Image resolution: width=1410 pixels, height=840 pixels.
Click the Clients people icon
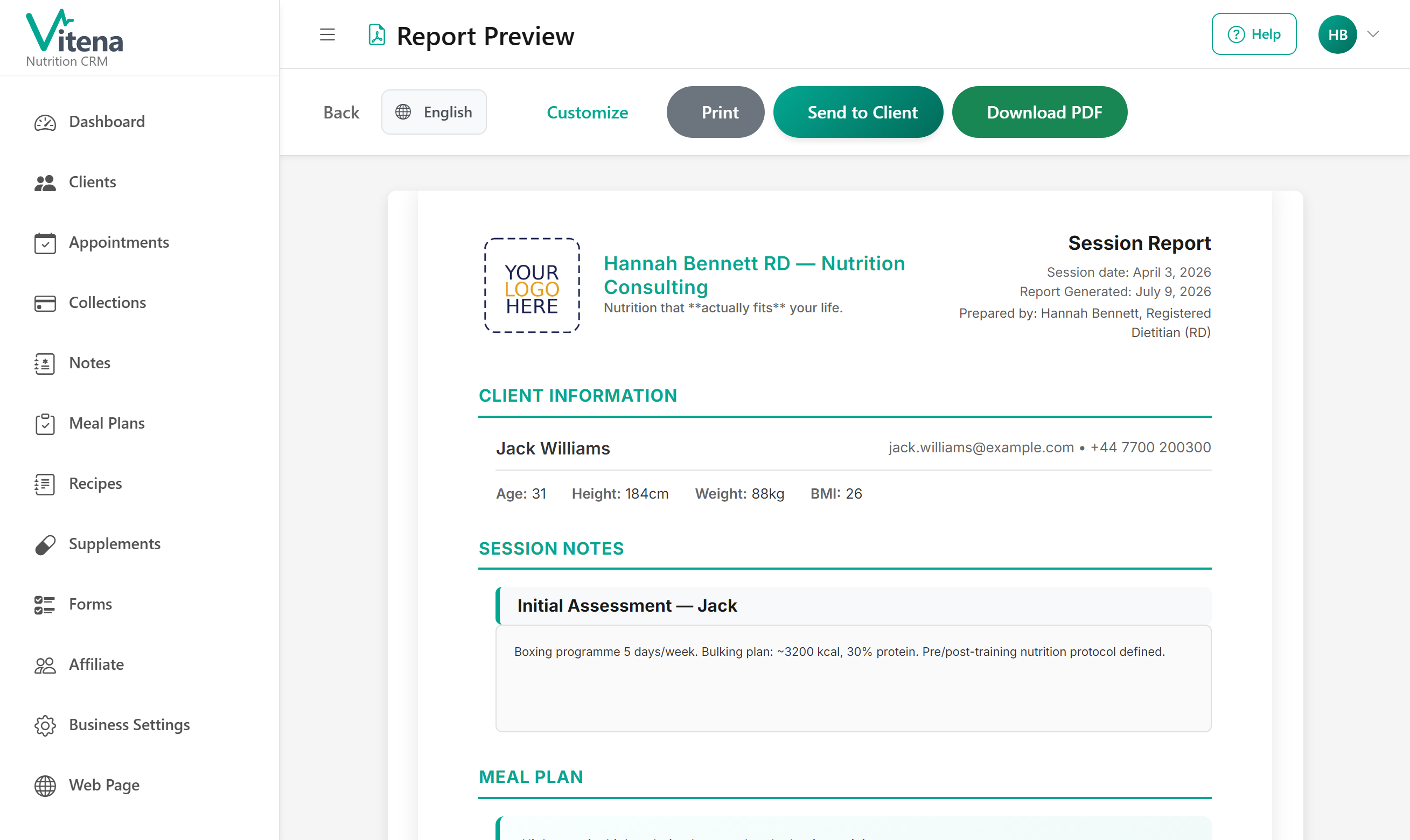pos(45,182)
